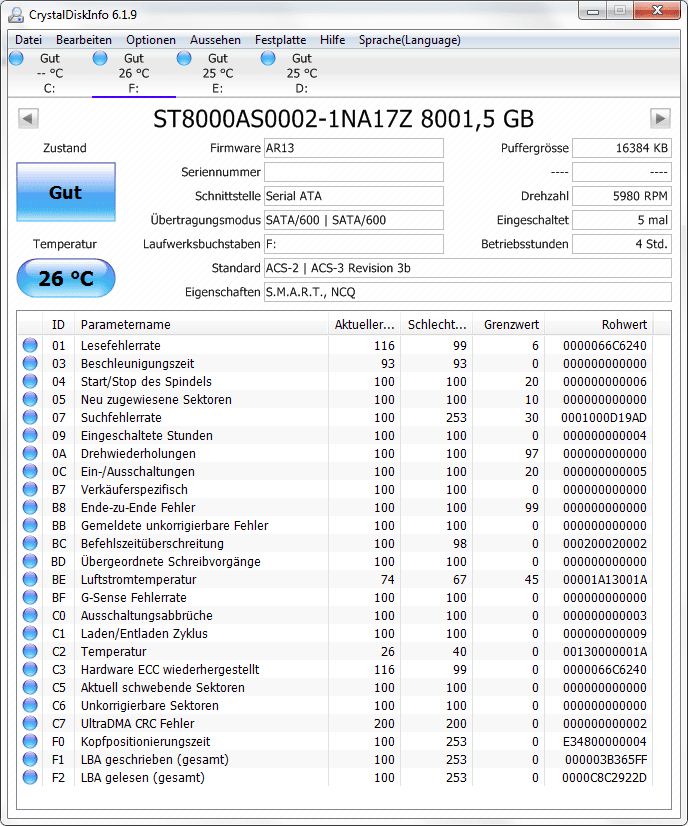This screenshot has height=826, width=688.
Task: Select the Gemeldete unkorrigierbare Fehler row text
Action: click(x=174, y=525)
